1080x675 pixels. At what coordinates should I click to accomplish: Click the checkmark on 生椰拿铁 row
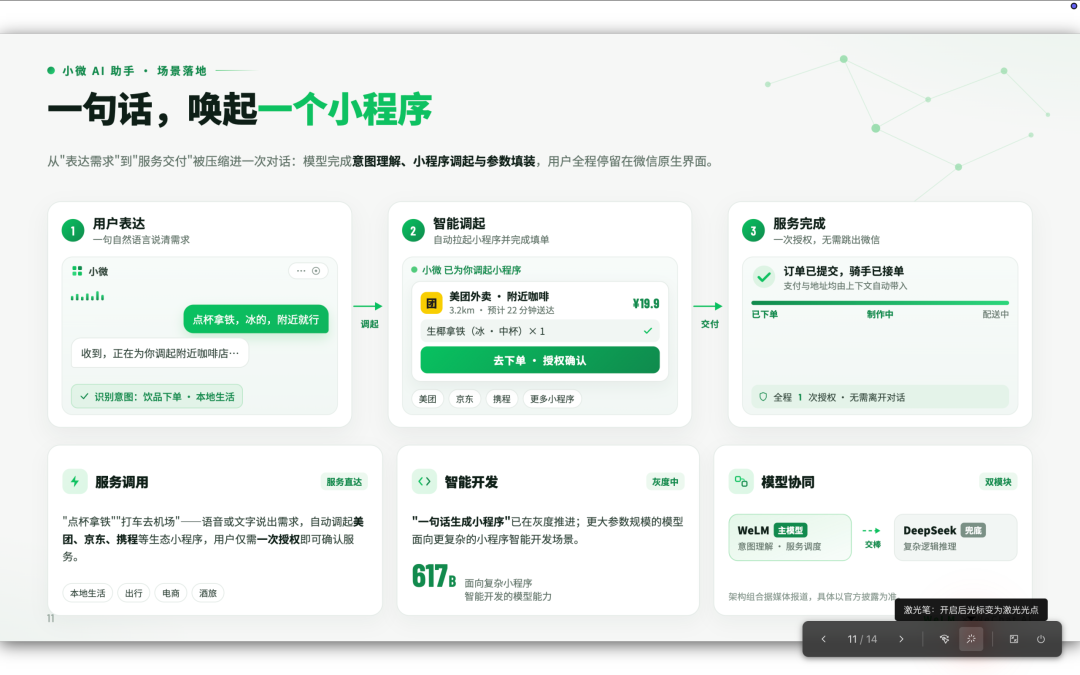tap(647, 331)
